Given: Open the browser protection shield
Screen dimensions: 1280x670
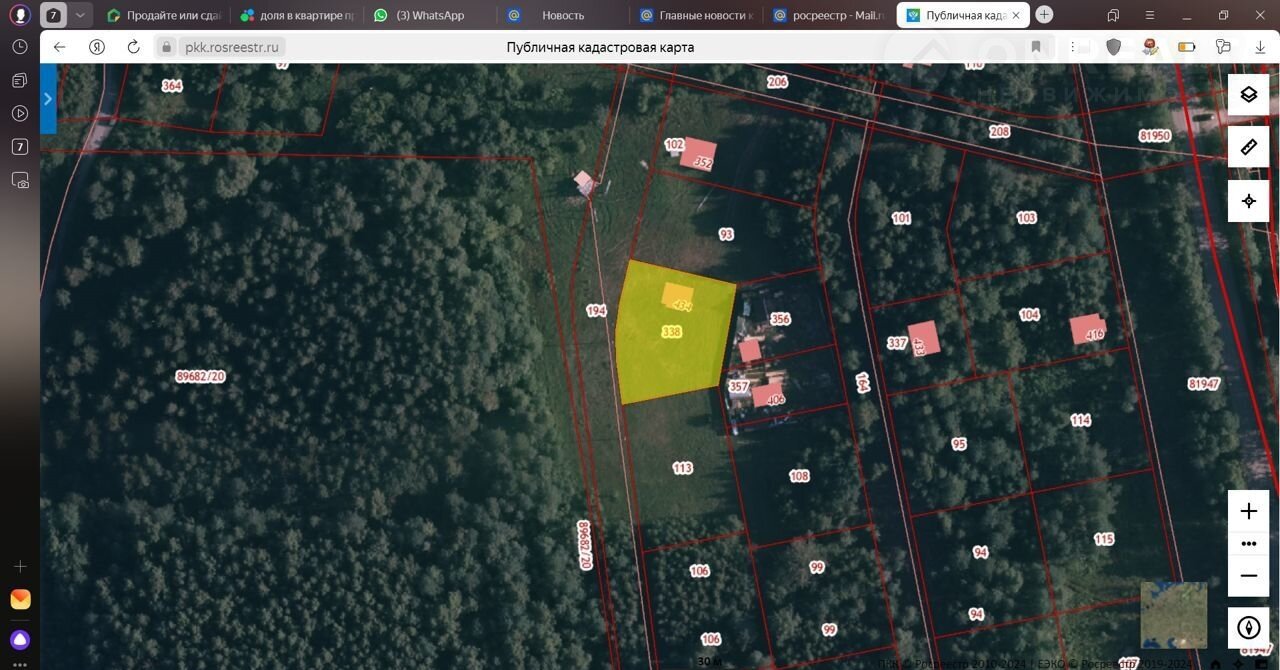Looking at the screenshot, I should click(x=1114, y=47).
